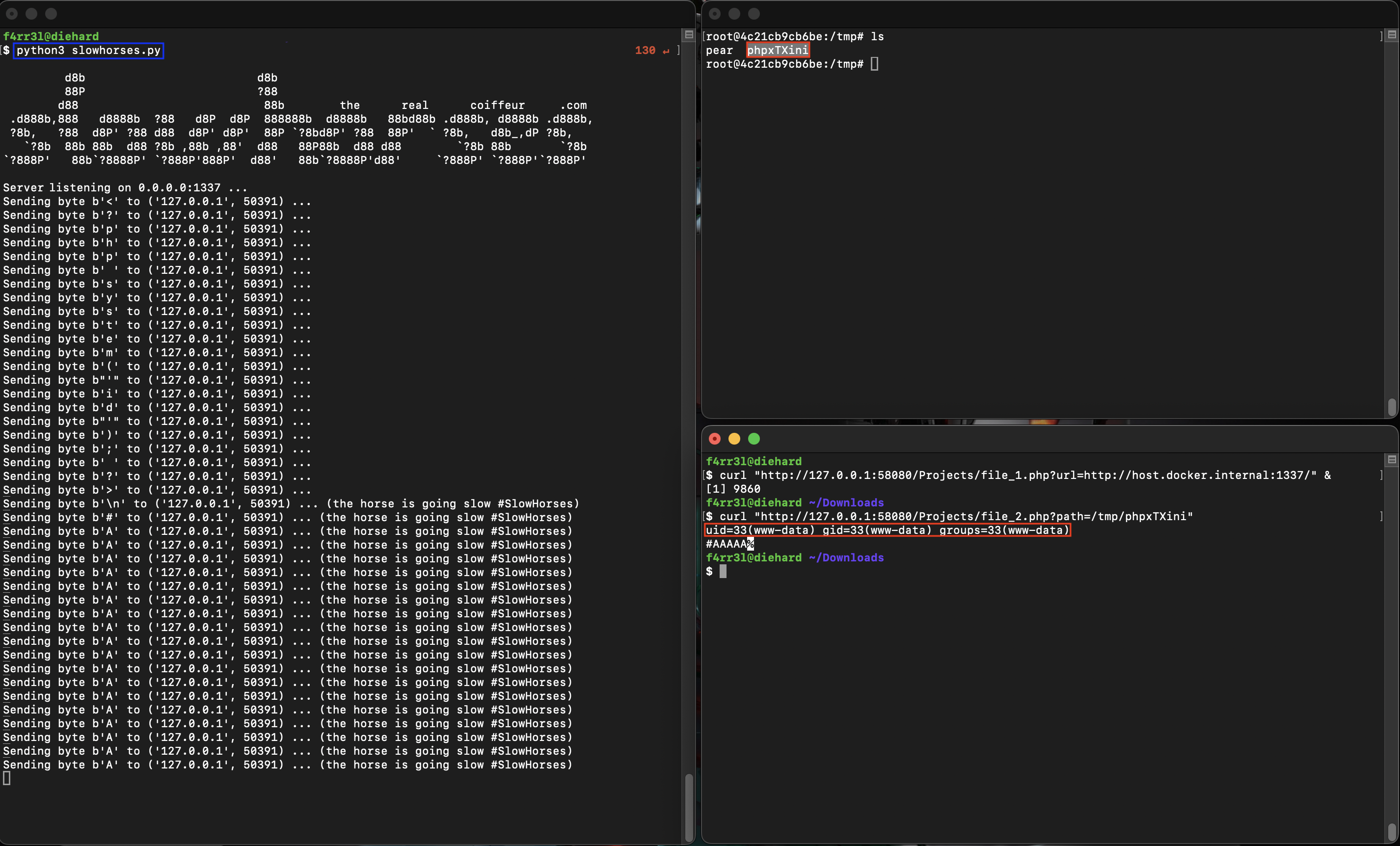Click split pane icon in top-right terminal
The image size is (1400, 846).
point(1392,35)
